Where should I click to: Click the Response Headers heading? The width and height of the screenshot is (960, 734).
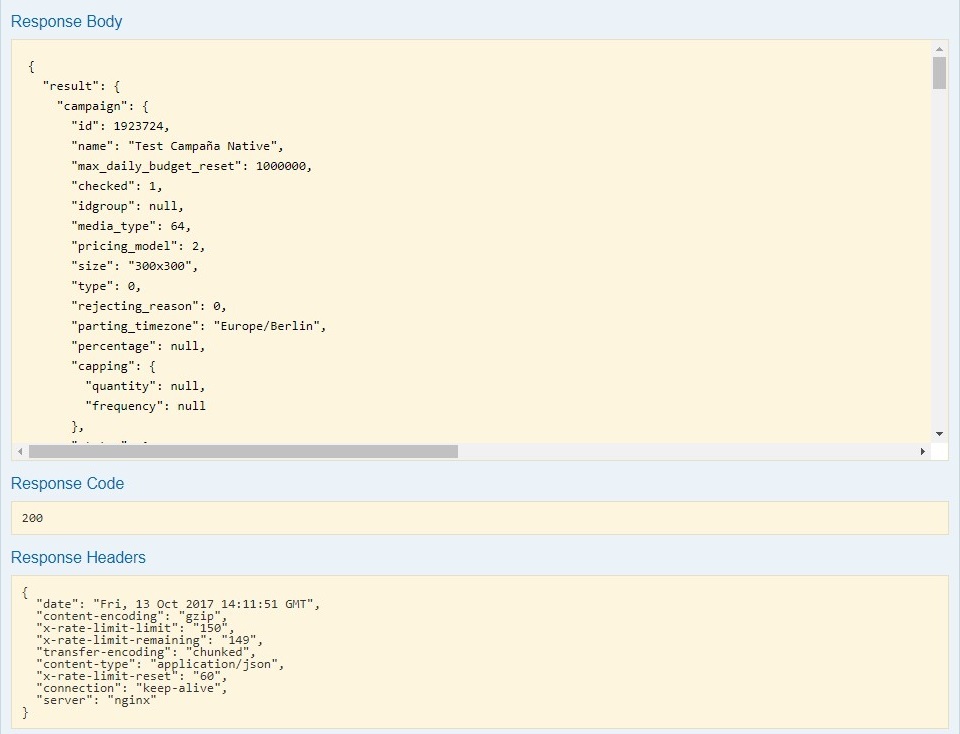(78, 557)
